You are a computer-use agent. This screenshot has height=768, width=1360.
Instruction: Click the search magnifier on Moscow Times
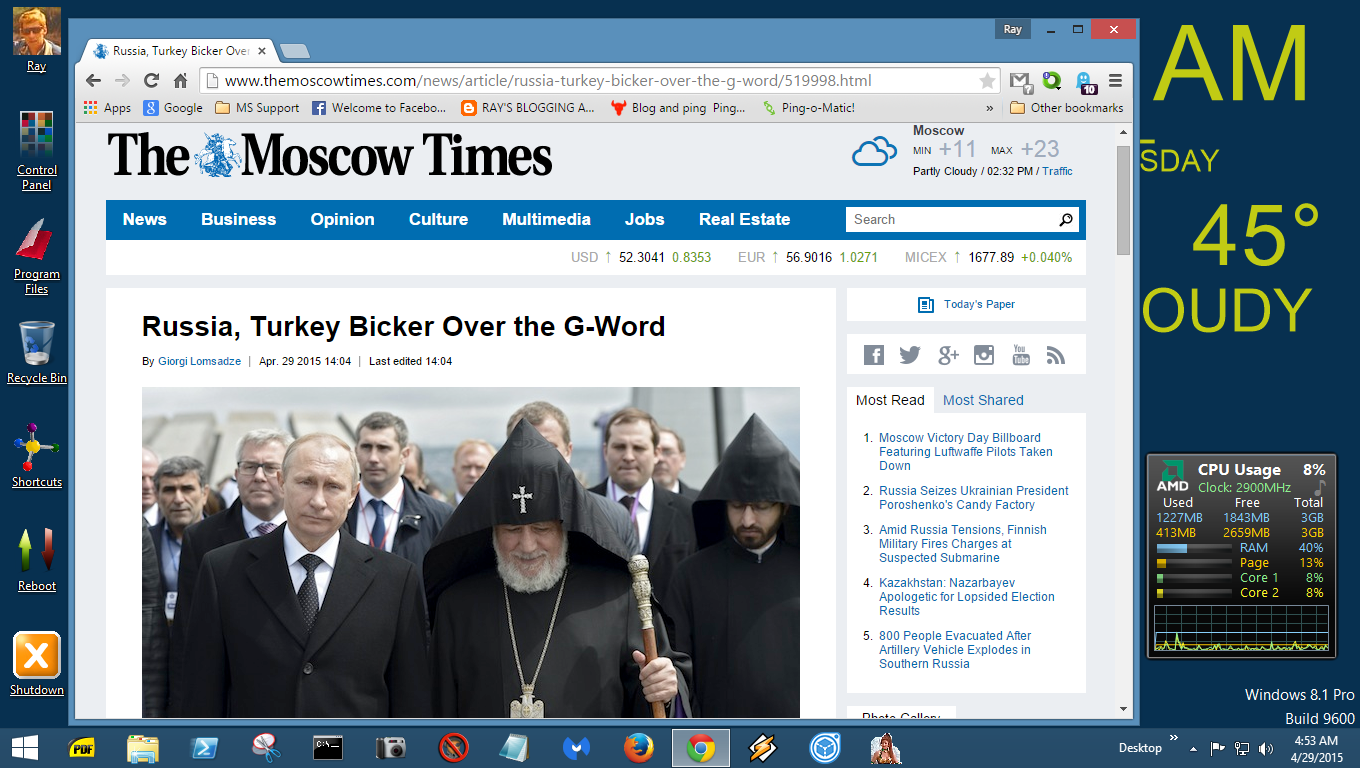tap(1066, 220)
